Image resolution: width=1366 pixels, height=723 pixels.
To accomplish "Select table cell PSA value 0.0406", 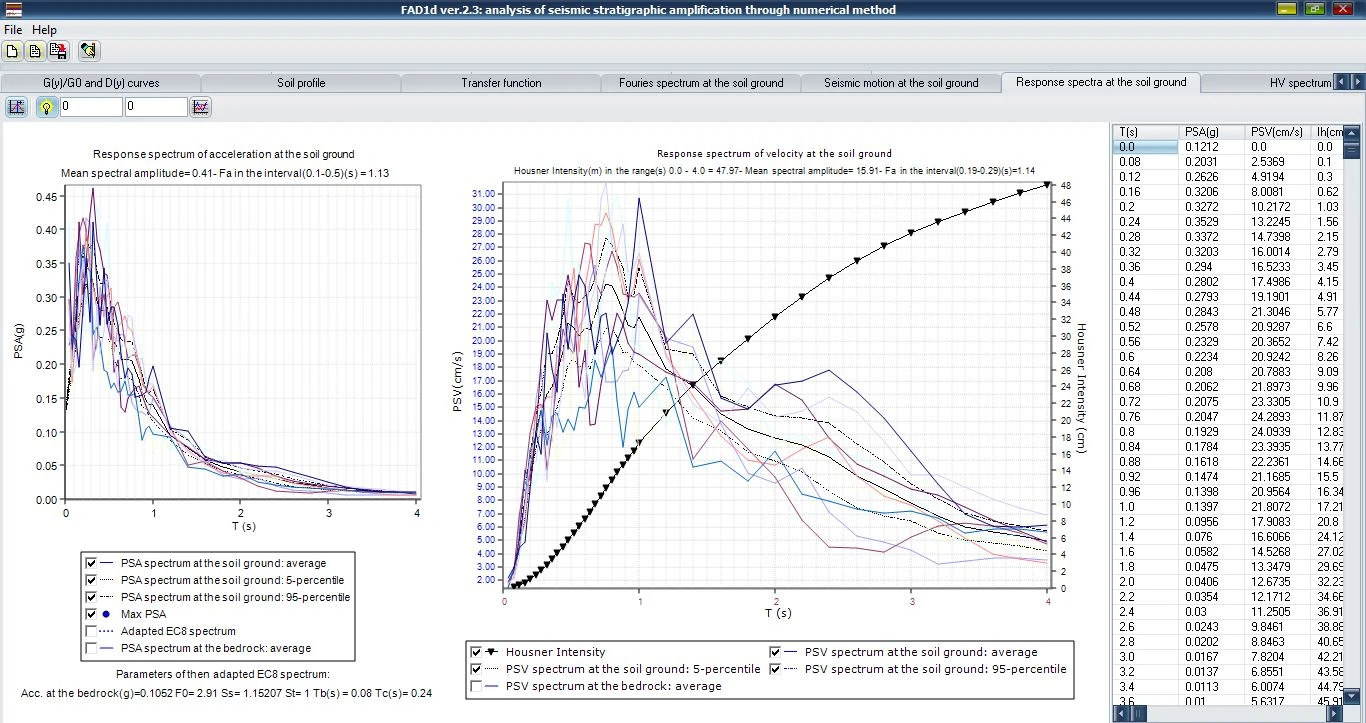I will (1213, 581).
